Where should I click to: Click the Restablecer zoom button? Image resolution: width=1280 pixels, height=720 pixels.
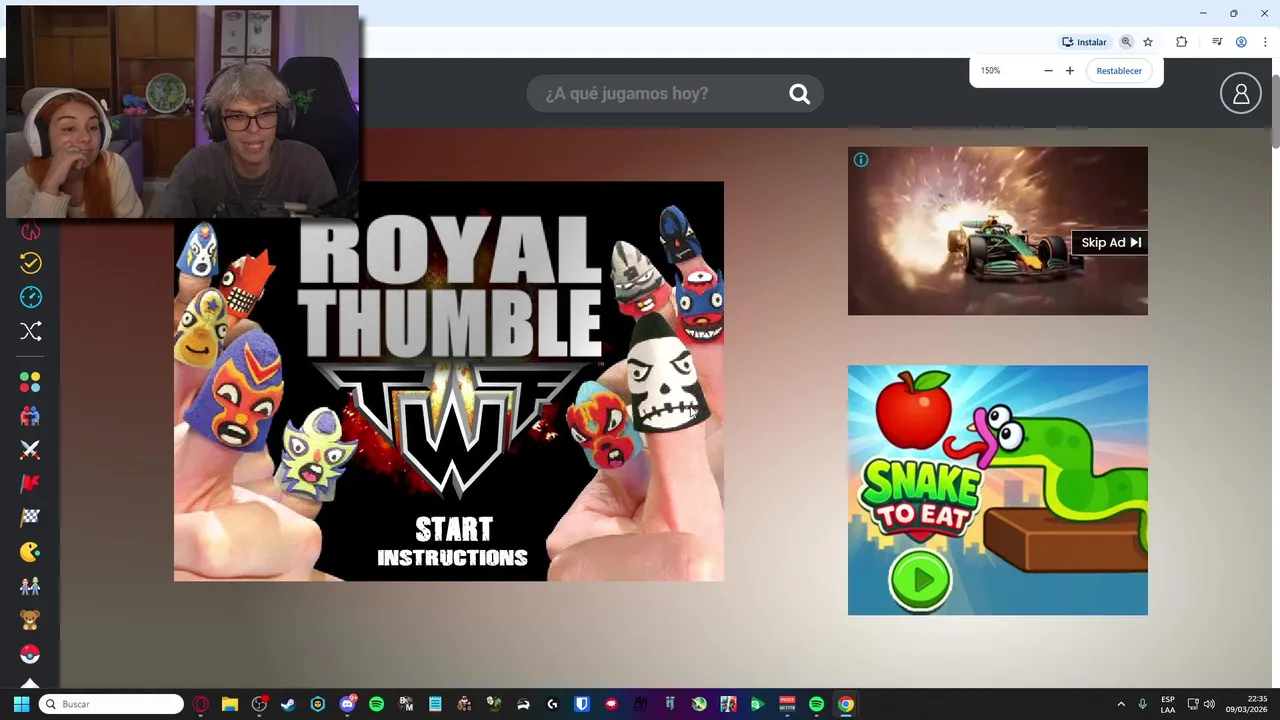click(x=1119, y=71)
